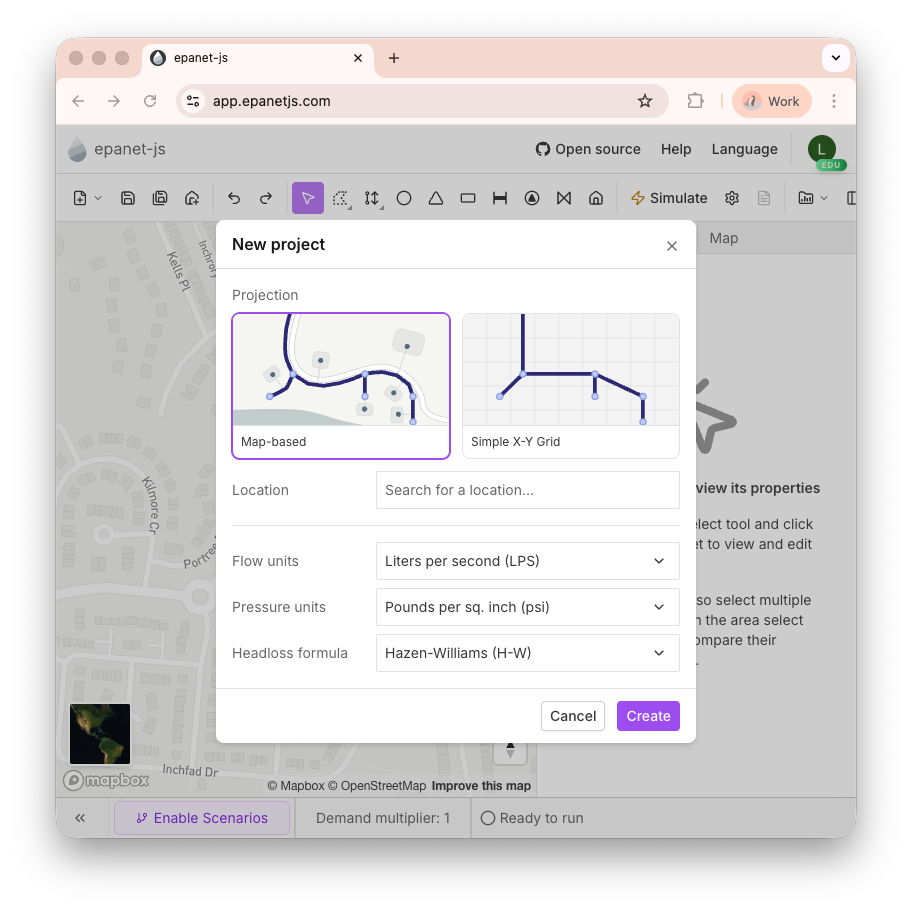Viewport: 912px width, 912px height.
Task: Choose the Simple X-Y Grid projection
Action: (x=571, y=385)
